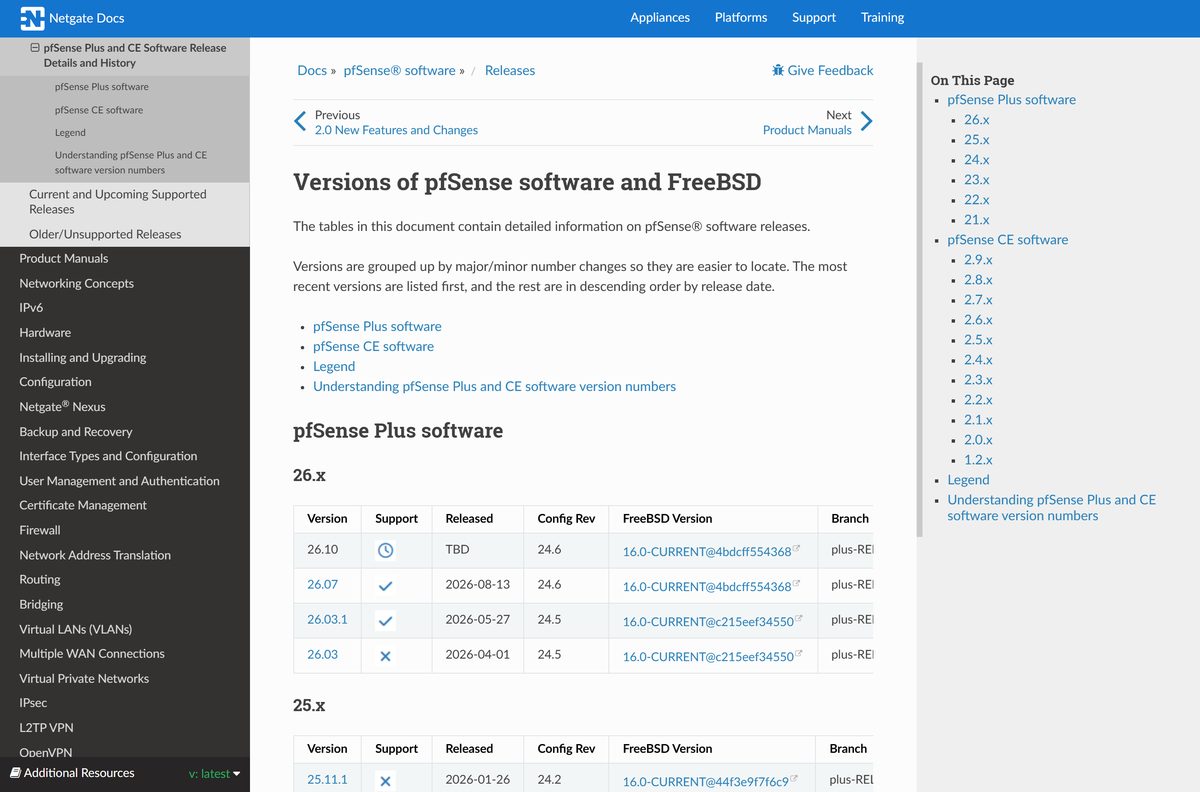
Task: Open Understanding version numbers link in body list
Action: pyautogui.click(x=494, y=386)
